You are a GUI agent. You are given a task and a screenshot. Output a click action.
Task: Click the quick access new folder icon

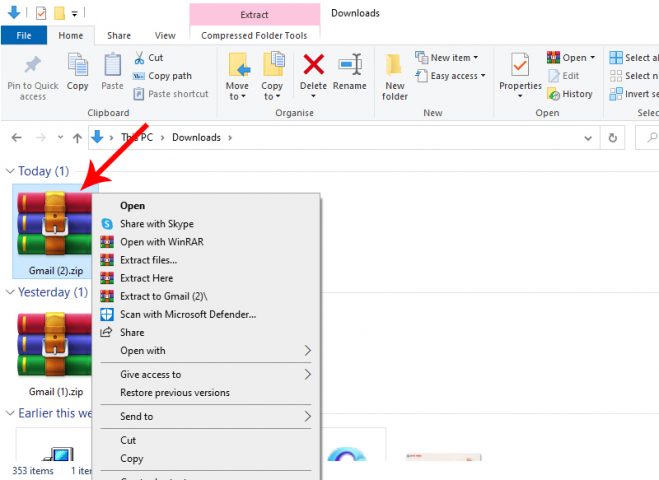point(59,13)
